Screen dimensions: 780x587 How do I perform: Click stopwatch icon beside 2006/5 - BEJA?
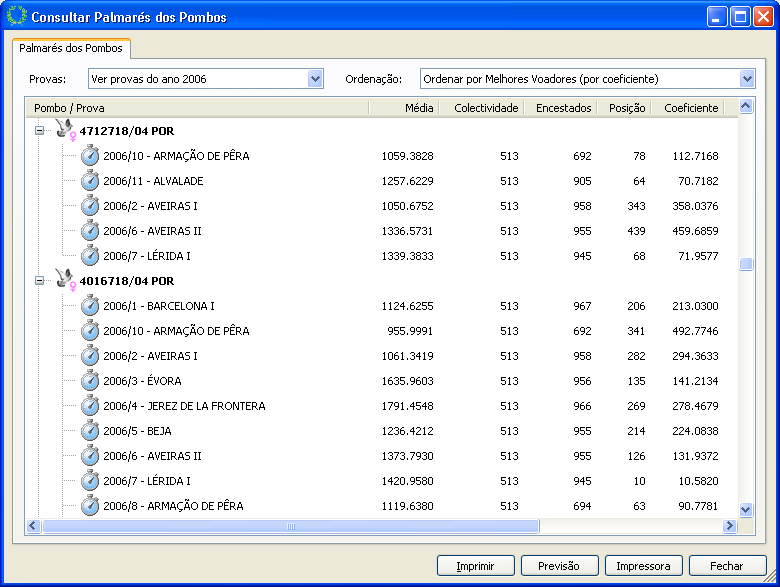tap(90, 430)
